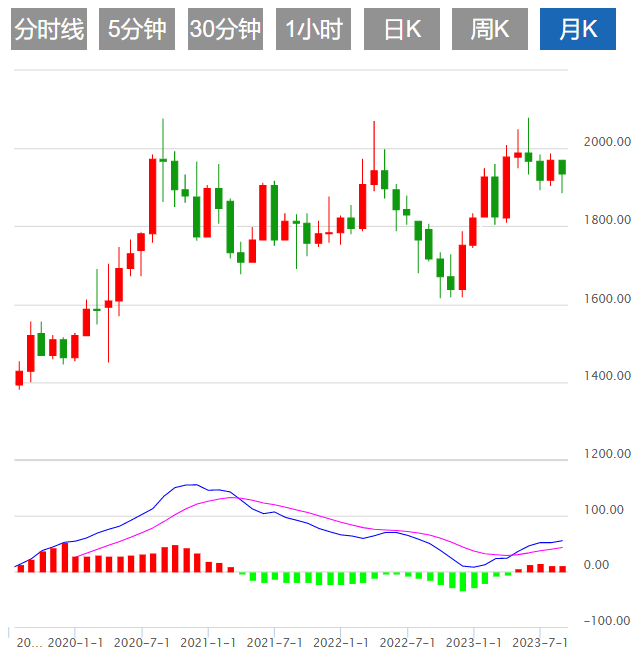Click the 1200.00 price axis label
This screenshot has width=642, height=653.
pos(609,454)
